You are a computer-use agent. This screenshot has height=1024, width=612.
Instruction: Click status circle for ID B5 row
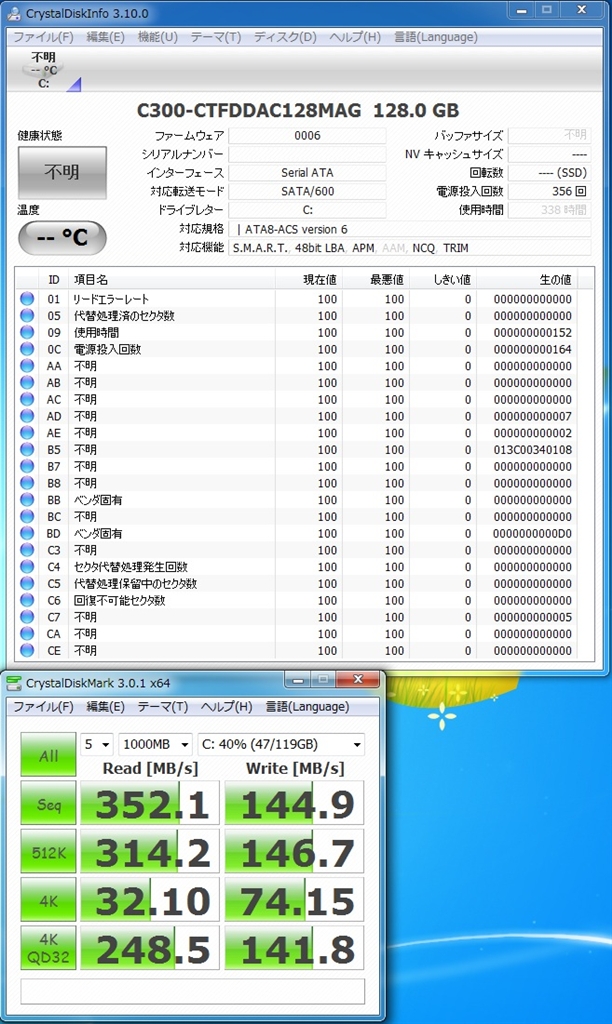27,450
